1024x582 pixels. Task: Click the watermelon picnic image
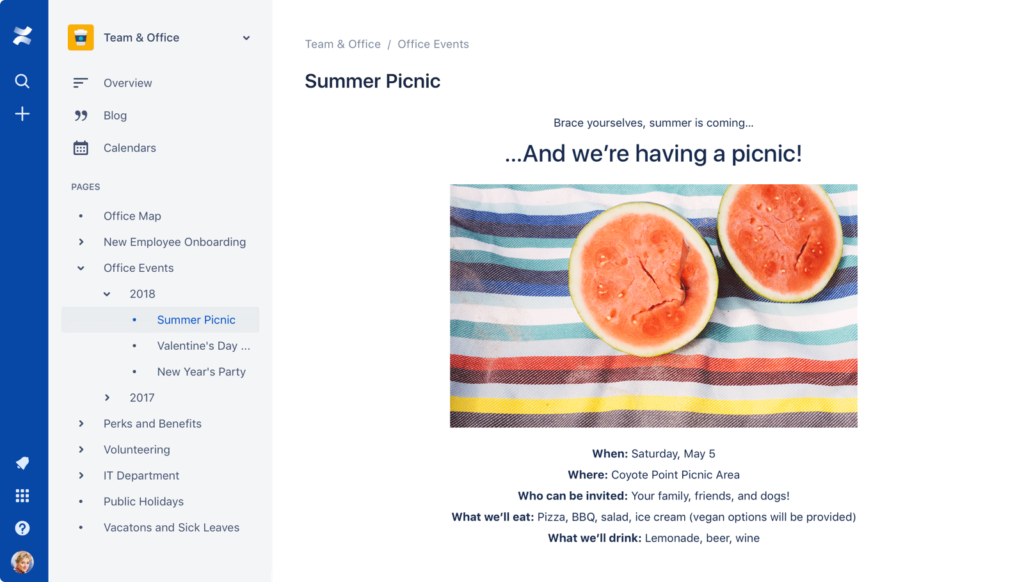tap(653, 305)
